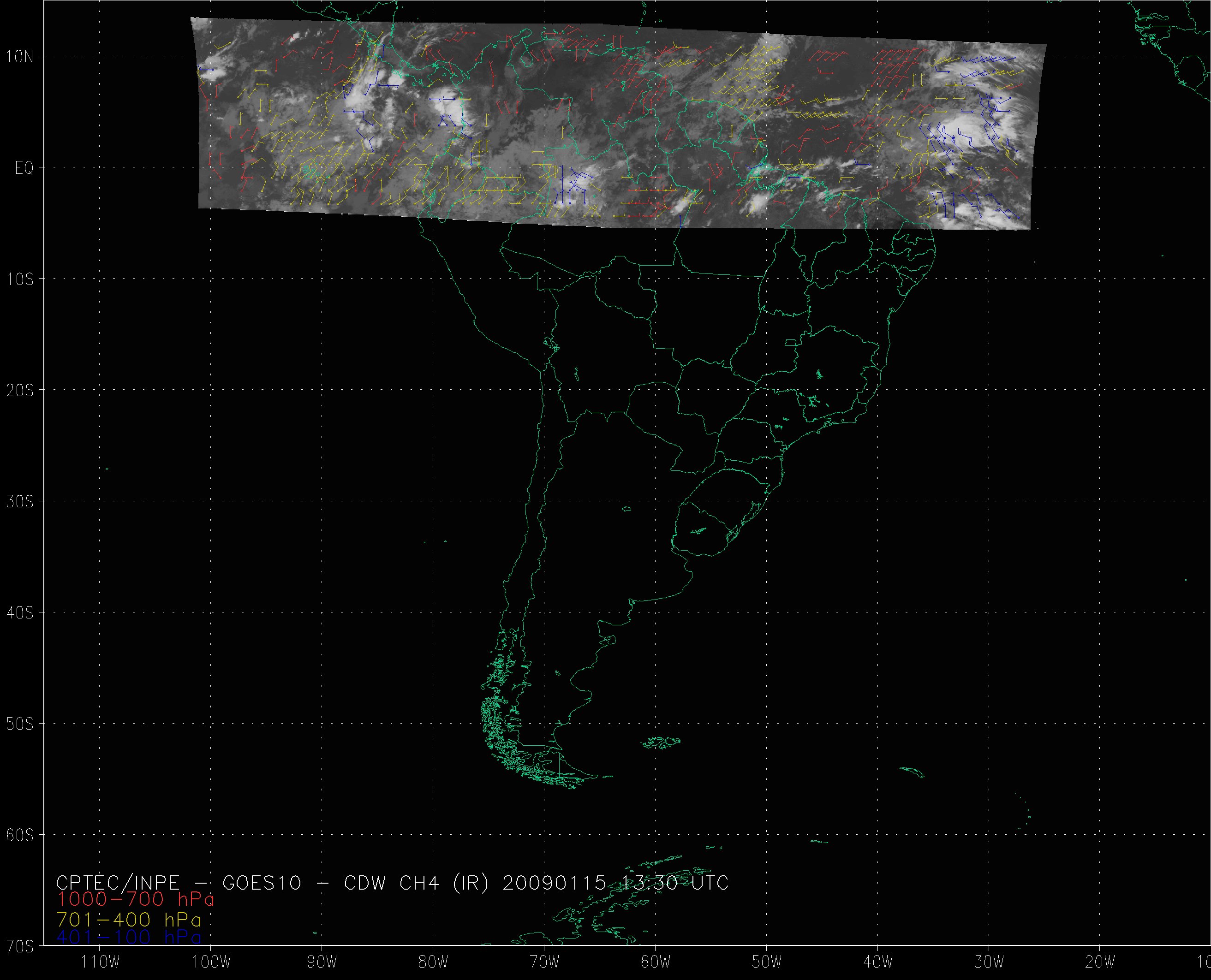This screenshot has height=980, width=1211.
Task: Click the red 1000-700 hPa legend entry
Action: pos(136,900)
